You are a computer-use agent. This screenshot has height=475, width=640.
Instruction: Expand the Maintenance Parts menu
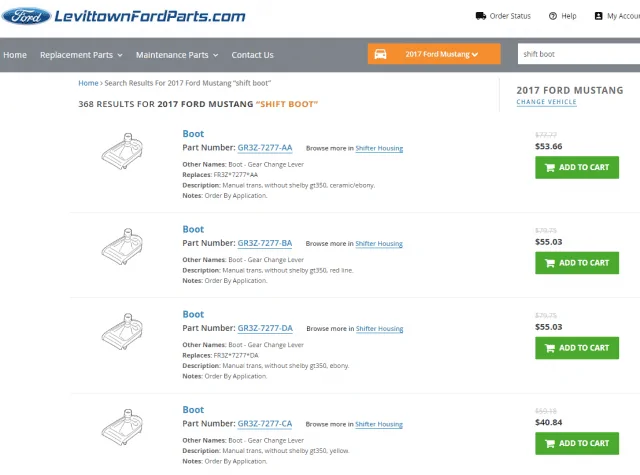click(x=177, y=55)
